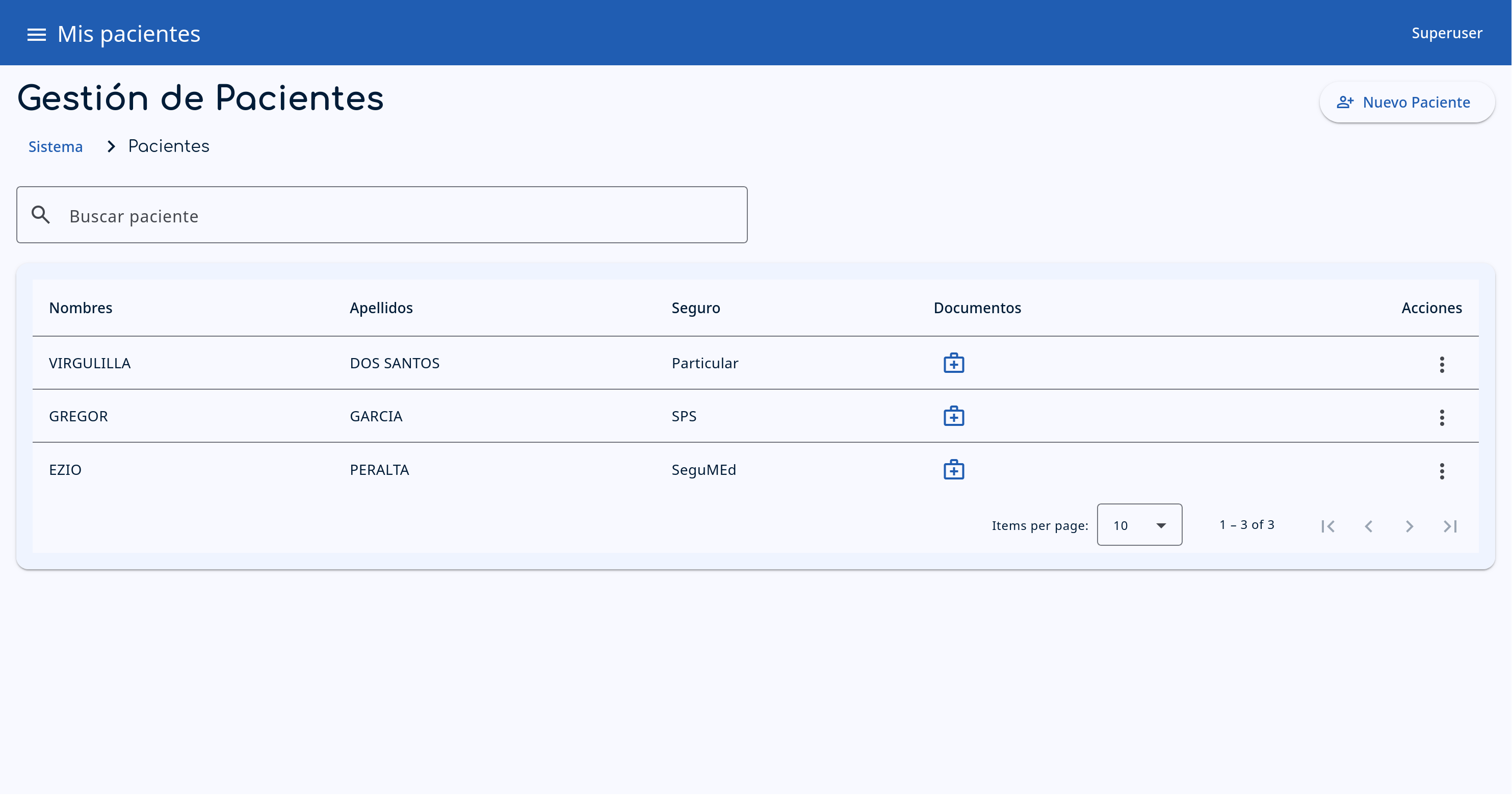
Task: Click the Nombres column header
Action: (x=81, y=307)
